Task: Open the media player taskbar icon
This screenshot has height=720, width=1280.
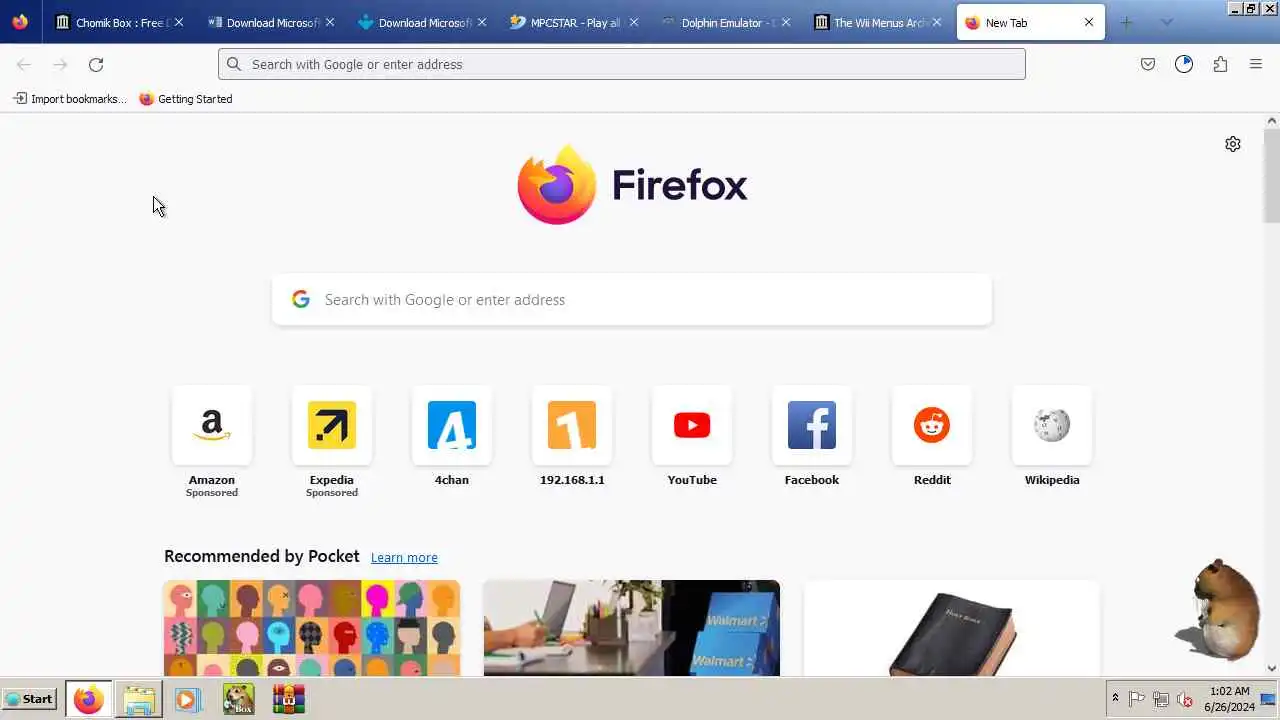Action: (188, 699)
